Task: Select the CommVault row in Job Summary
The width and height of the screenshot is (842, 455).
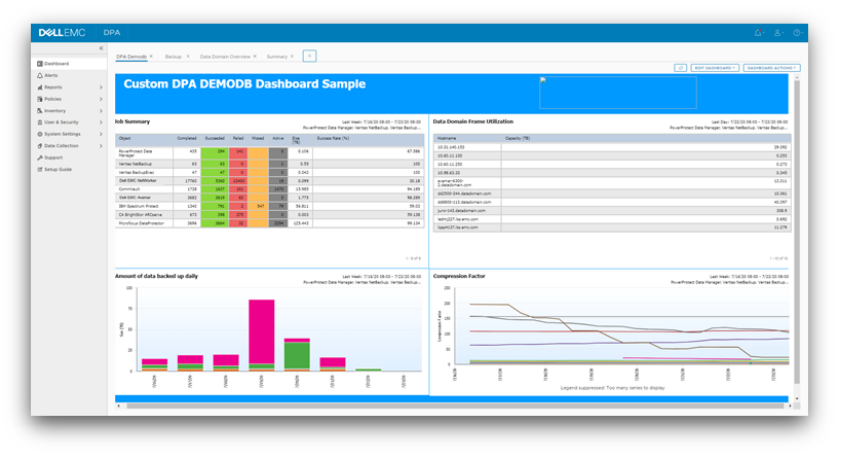Action: point(269,189)
